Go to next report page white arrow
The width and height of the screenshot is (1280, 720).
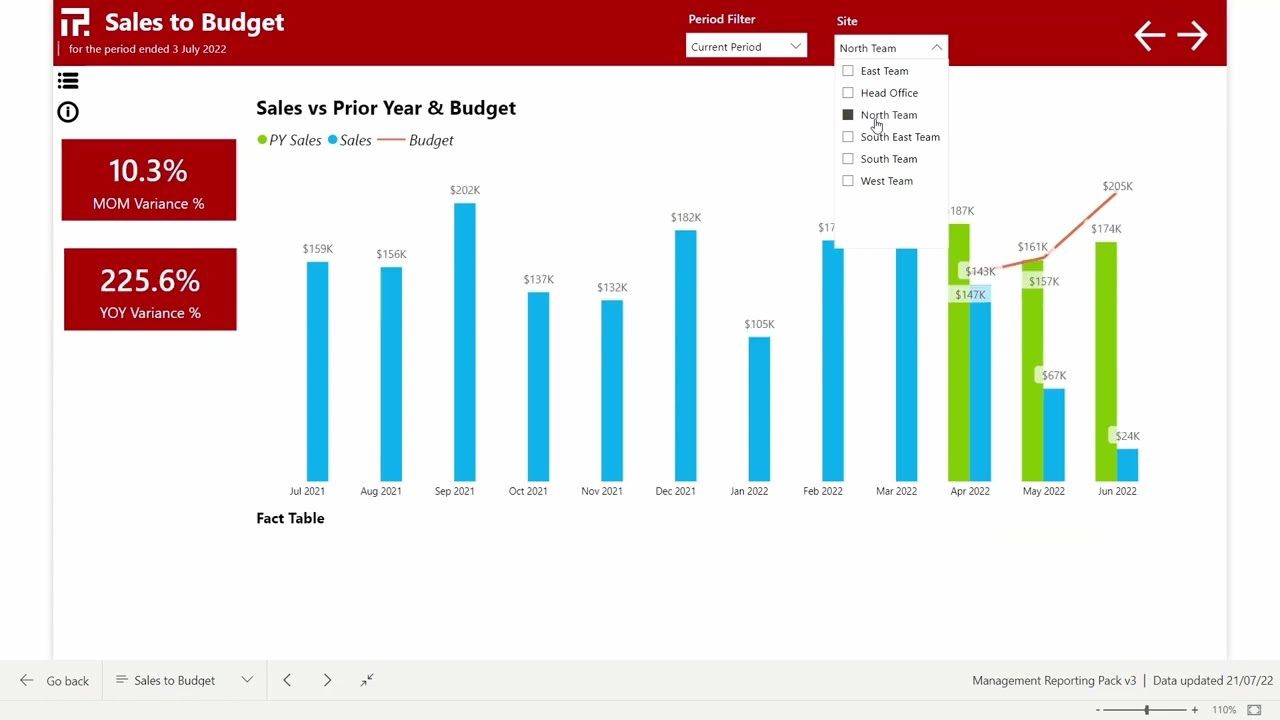point(1192,36)
